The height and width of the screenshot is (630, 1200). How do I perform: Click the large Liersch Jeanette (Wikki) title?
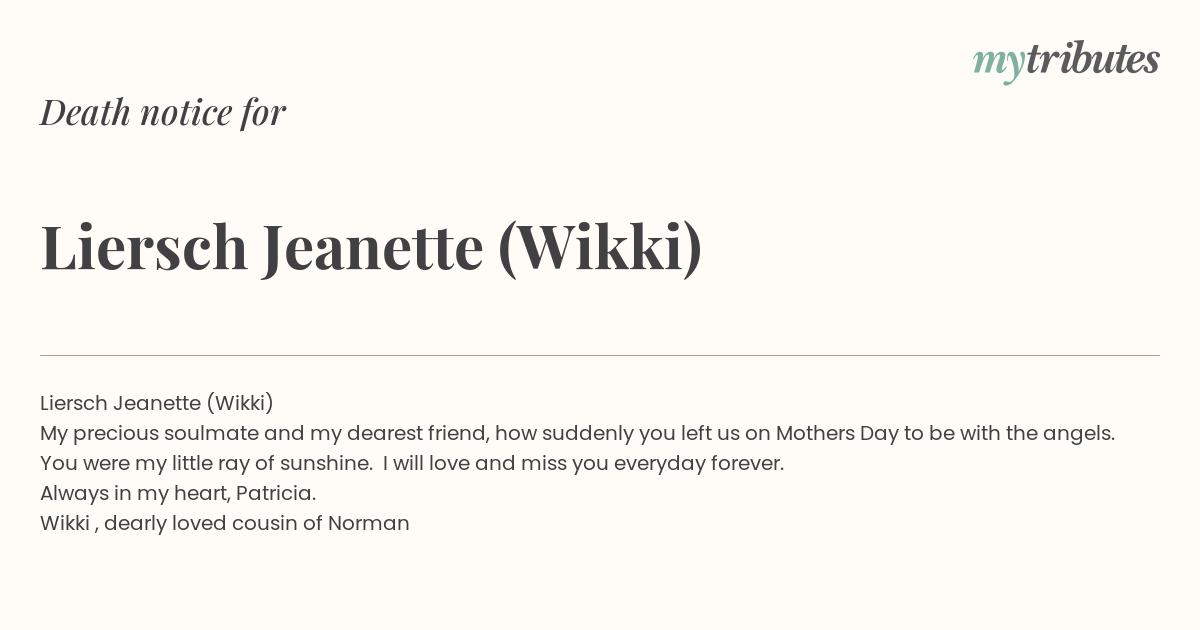(371, 248)
